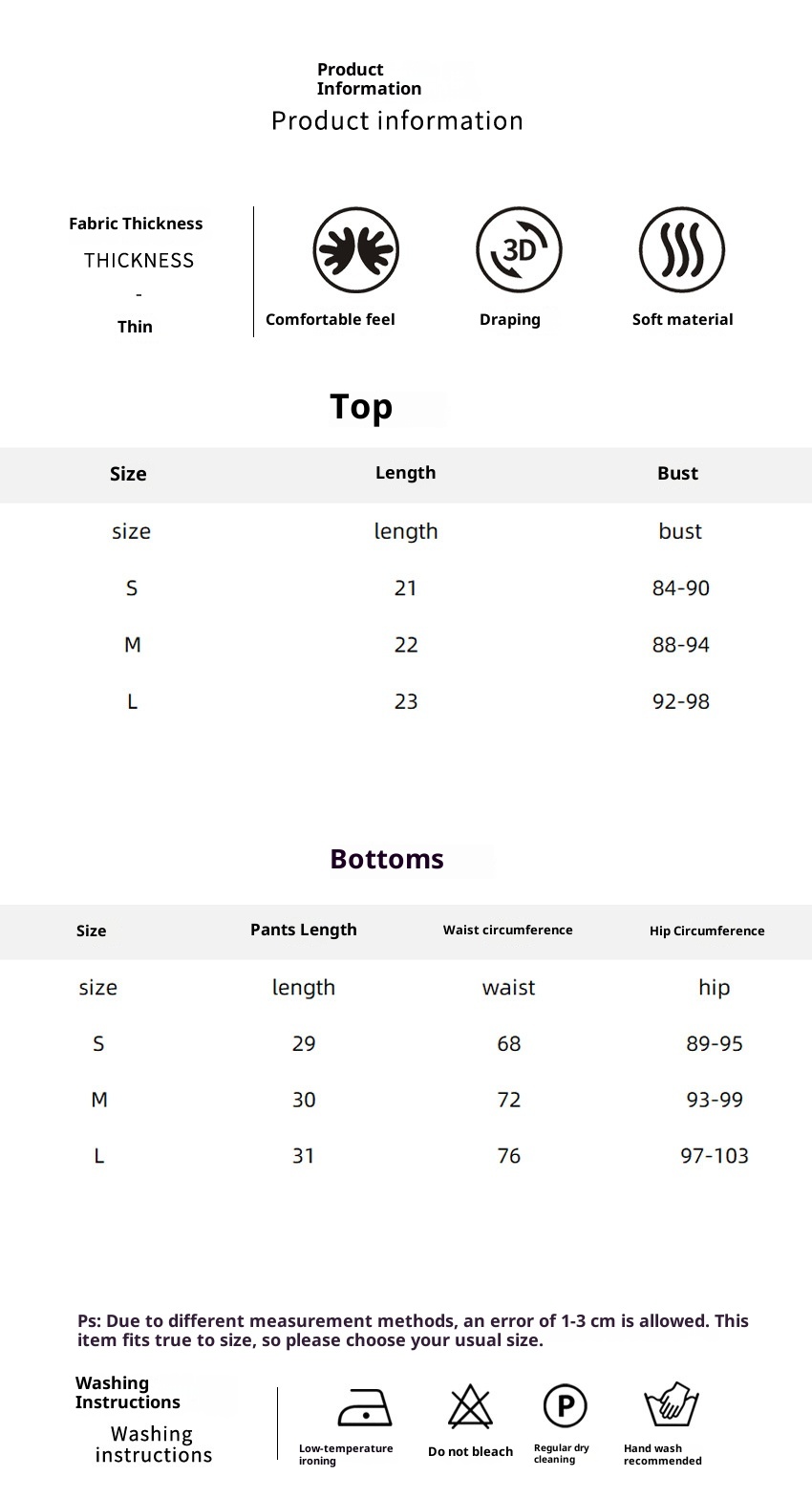
Task: Click the Do not bleach triangle icon
Action: point(470,1406)
